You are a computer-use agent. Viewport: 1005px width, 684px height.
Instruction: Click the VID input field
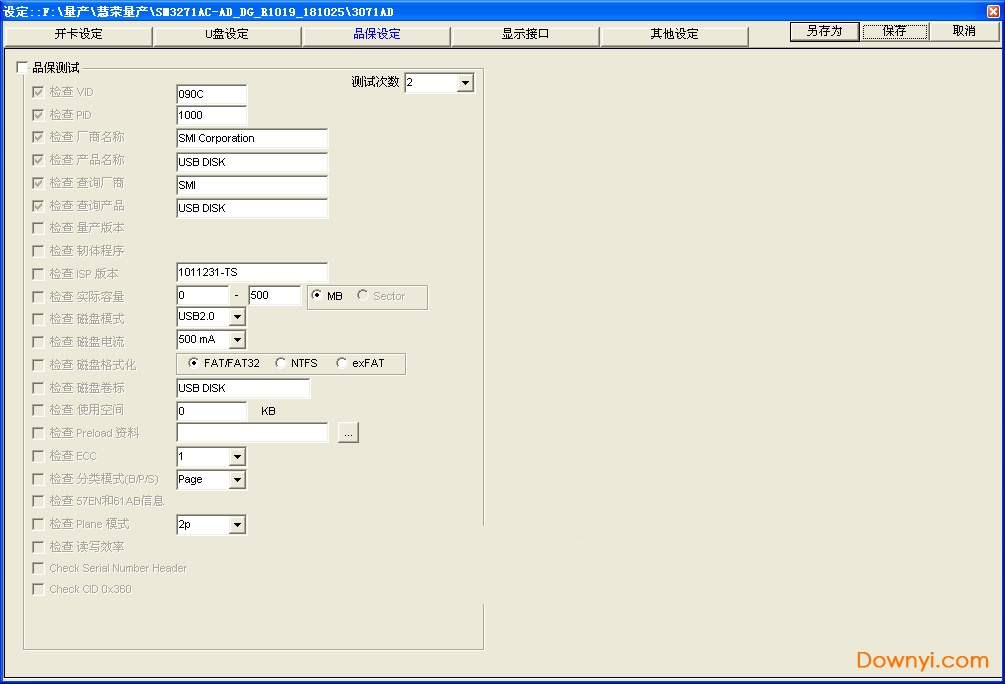pyautogui.click(x=211, y=94)
